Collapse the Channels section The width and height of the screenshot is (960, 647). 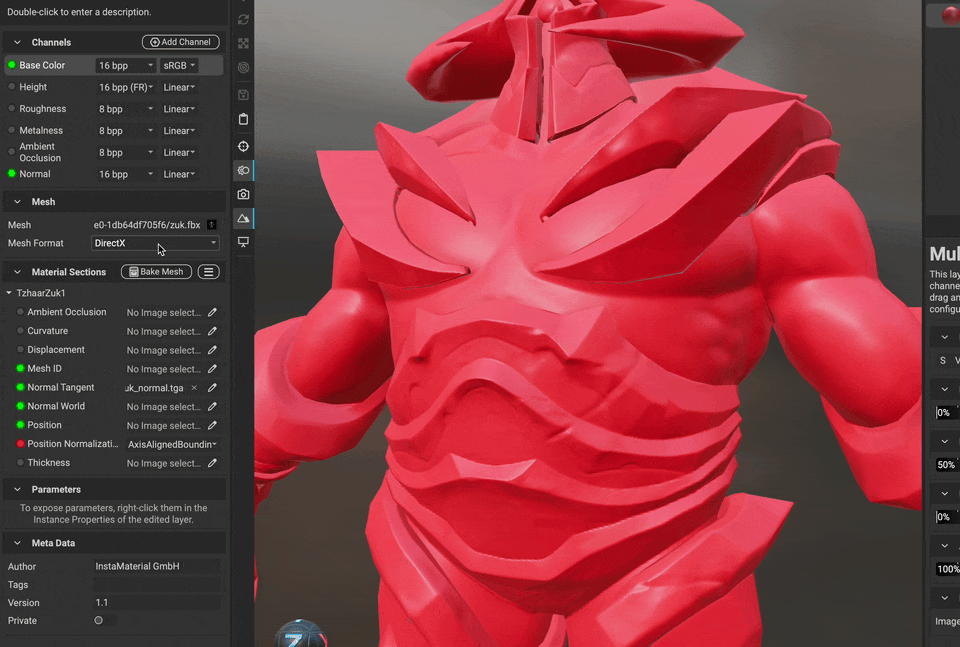coord(17,42)
